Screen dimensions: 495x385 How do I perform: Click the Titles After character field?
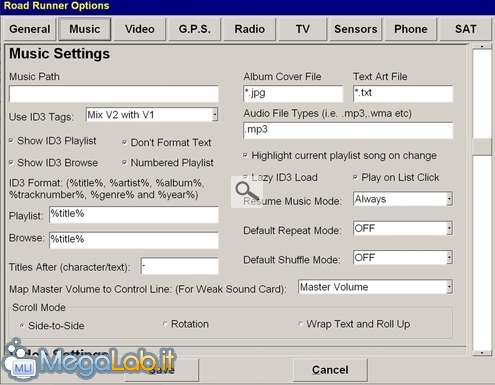(x=180, y=266)
